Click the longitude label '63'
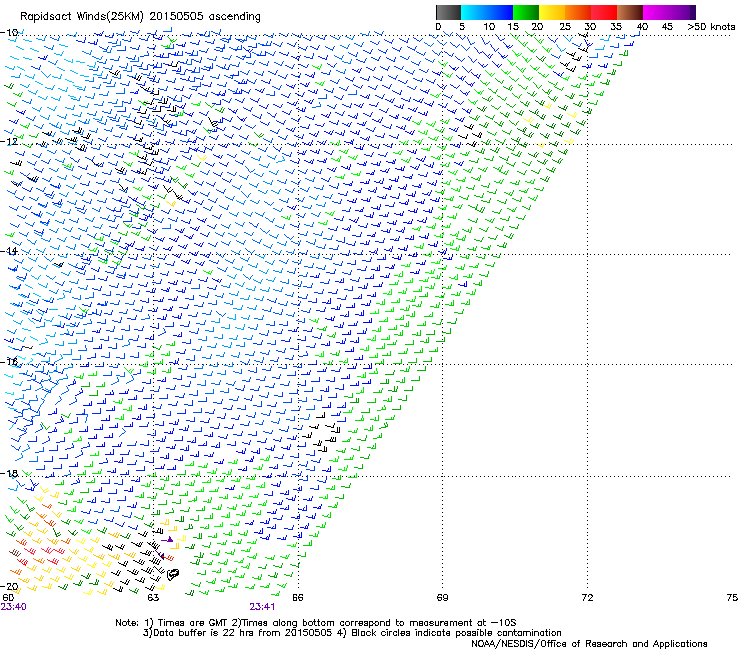The height and width of the screenshot is (650, 740). pyautogui.click(x=153, y=598)
